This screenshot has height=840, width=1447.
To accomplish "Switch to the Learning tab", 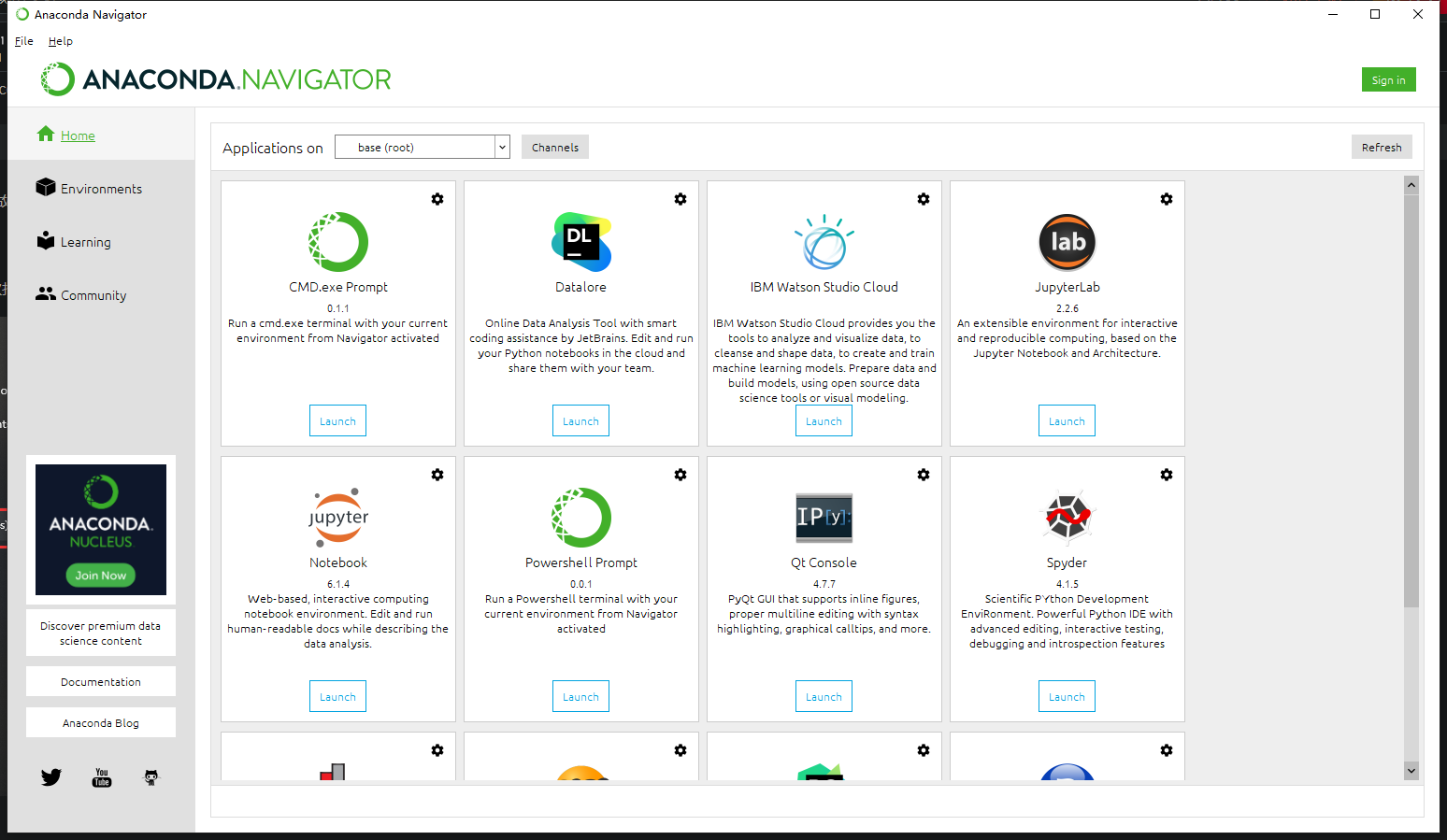I will click(101, 241).
